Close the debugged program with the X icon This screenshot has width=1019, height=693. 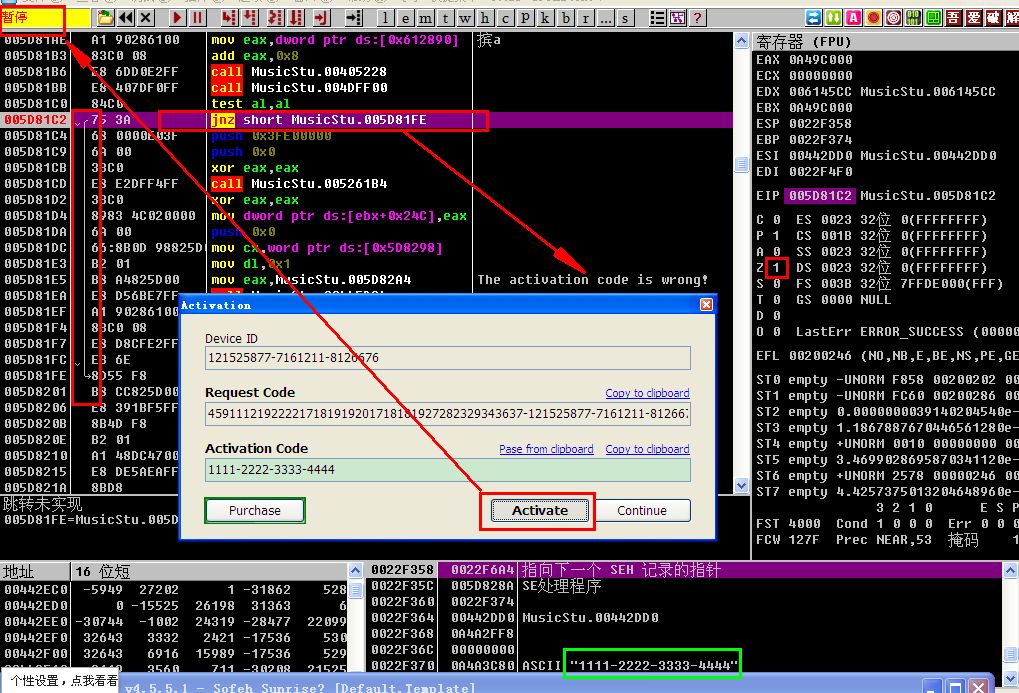146,18
